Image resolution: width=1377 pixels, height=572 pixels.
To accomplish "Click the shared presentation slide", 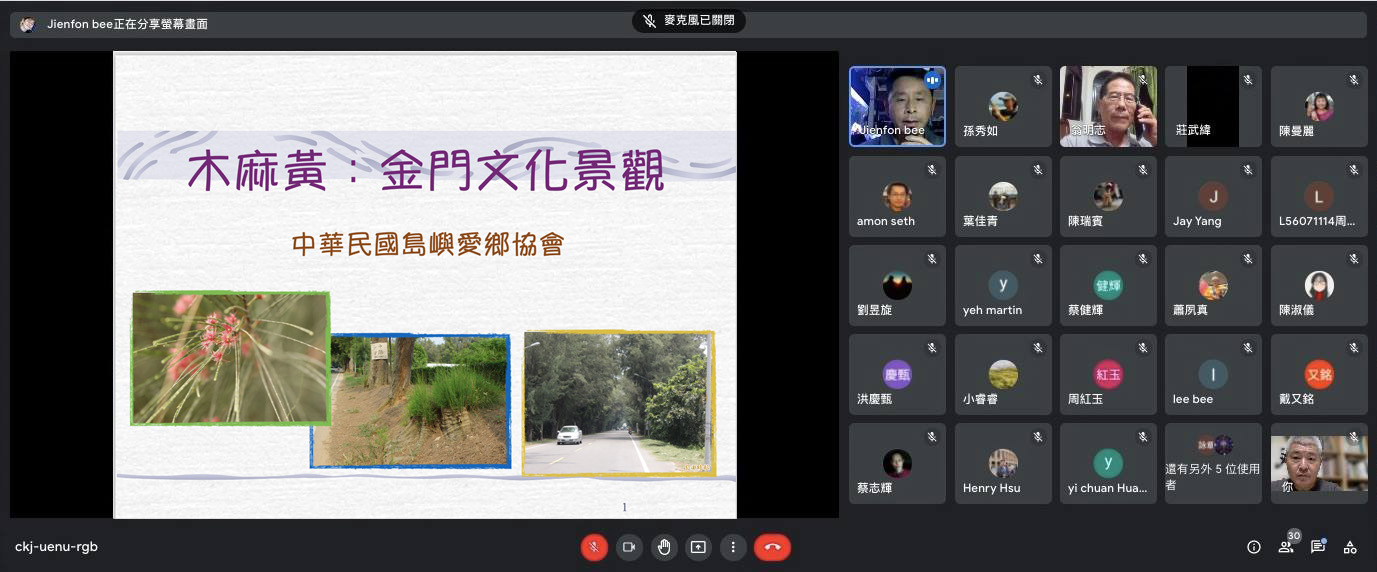I will pyautogui.click(x=425, y=285).
